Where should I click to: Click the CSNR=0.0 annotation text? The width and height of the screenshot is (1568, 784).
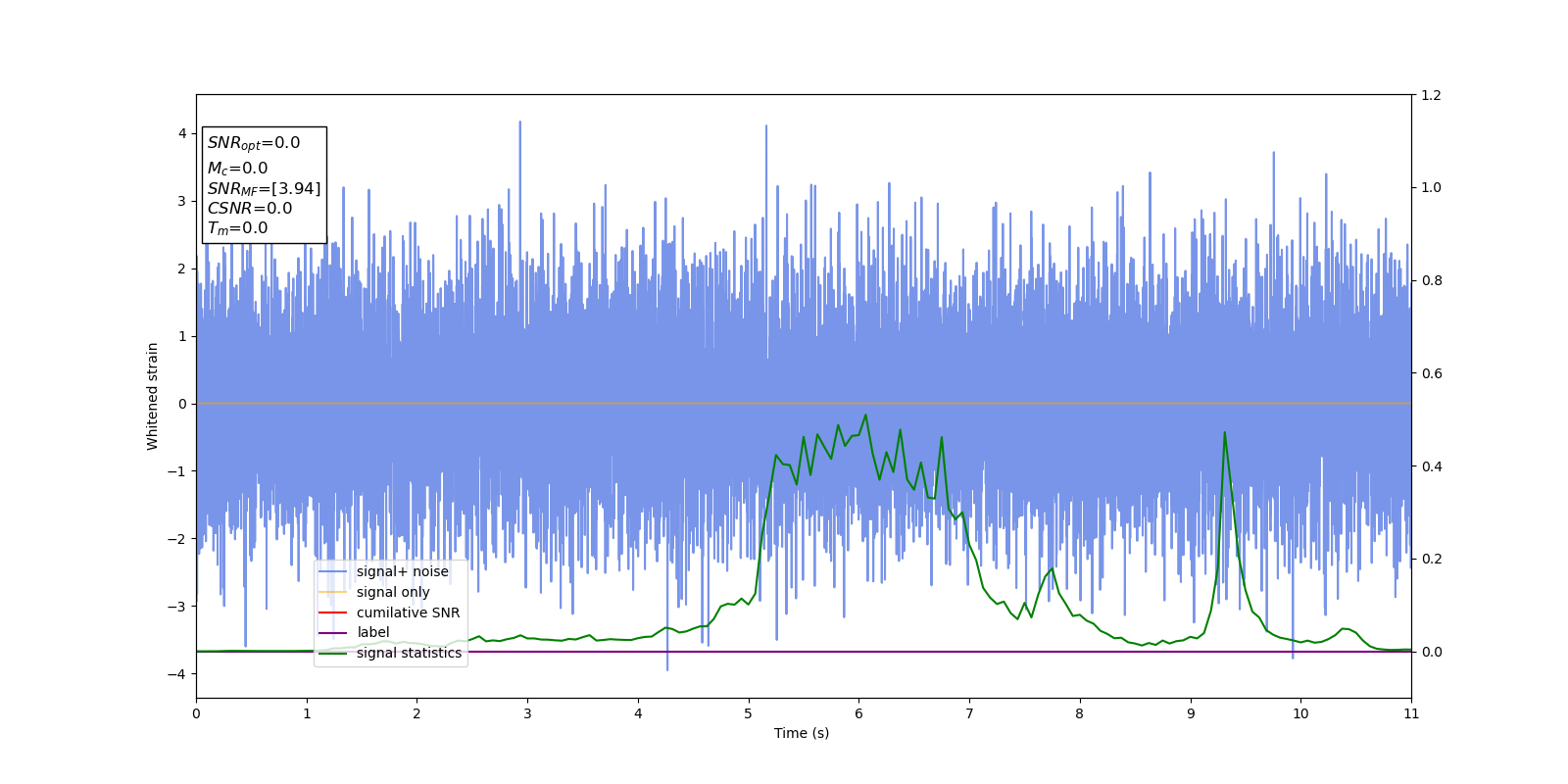tap(250, 209)
